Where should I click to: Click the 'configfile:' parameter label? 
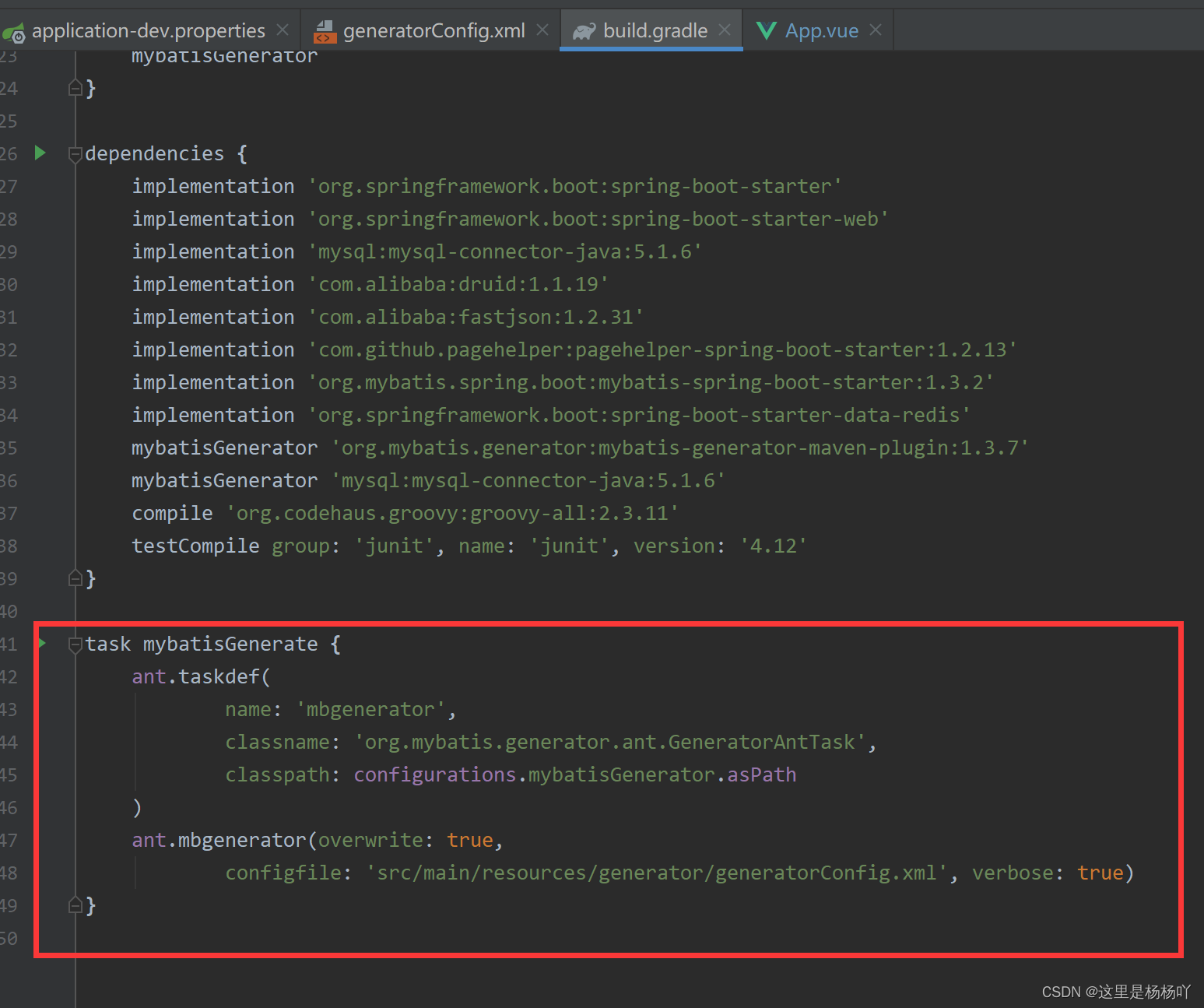[289, 873]
